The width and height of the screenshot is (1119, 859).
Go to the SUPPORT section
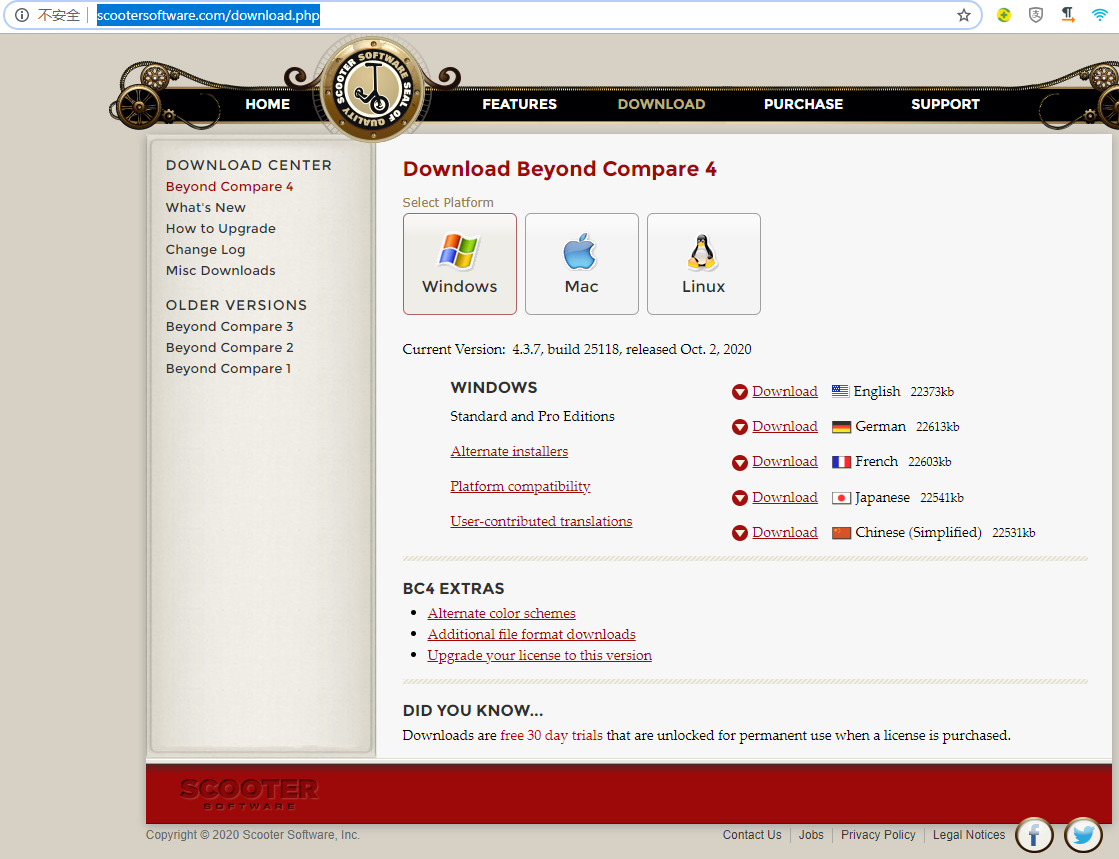[x=945, y=104]
